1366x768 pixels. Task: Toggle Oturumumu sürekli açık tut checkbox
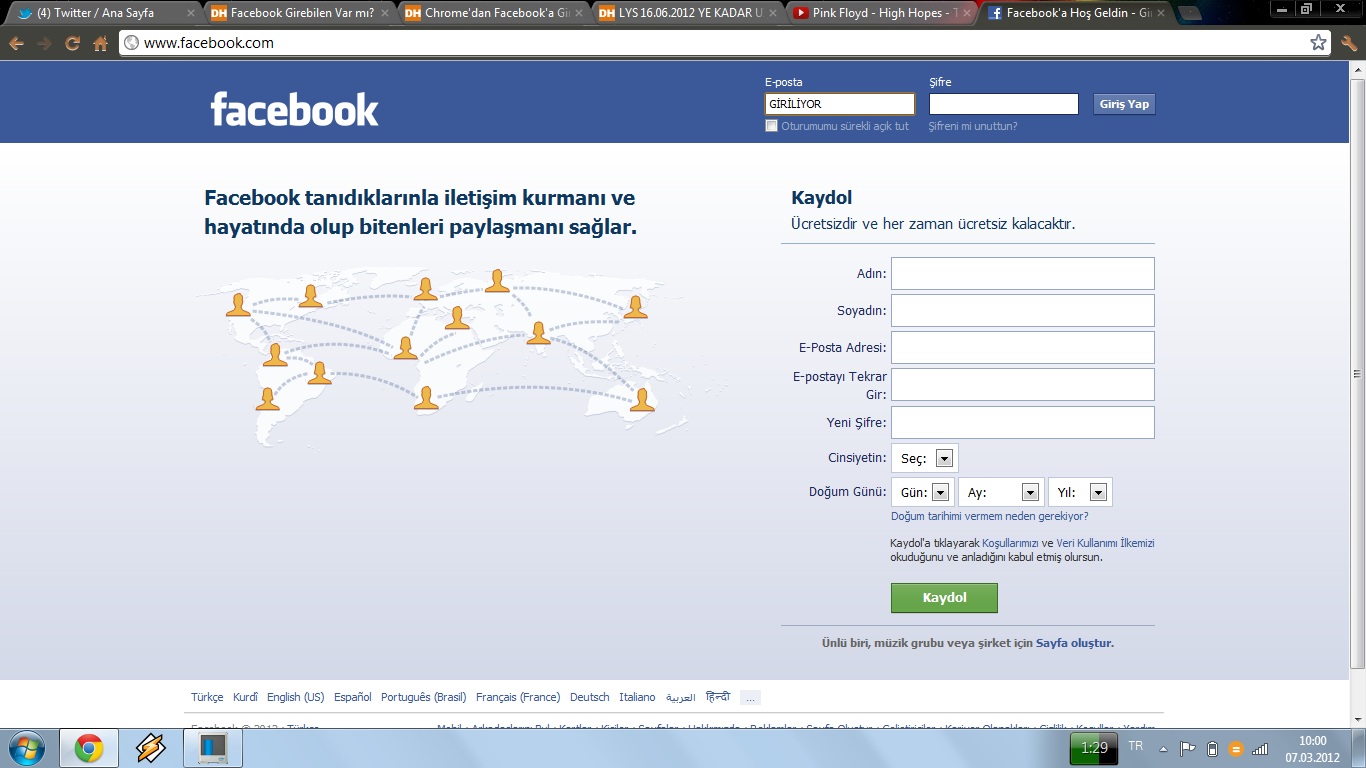click(771, 126)
